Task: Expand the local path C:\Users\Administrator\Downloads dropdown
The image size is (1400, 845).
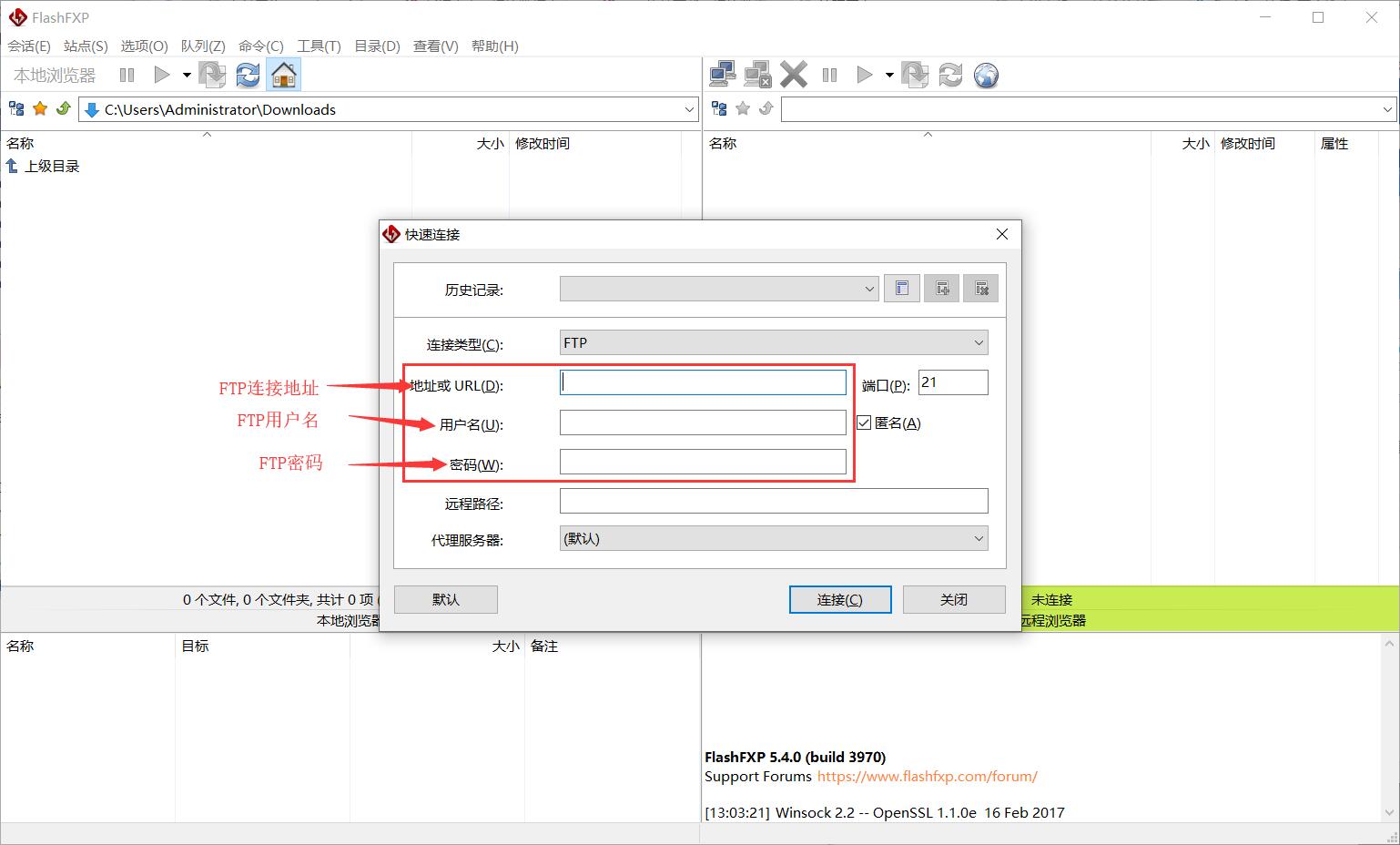Action: [689, 109]
